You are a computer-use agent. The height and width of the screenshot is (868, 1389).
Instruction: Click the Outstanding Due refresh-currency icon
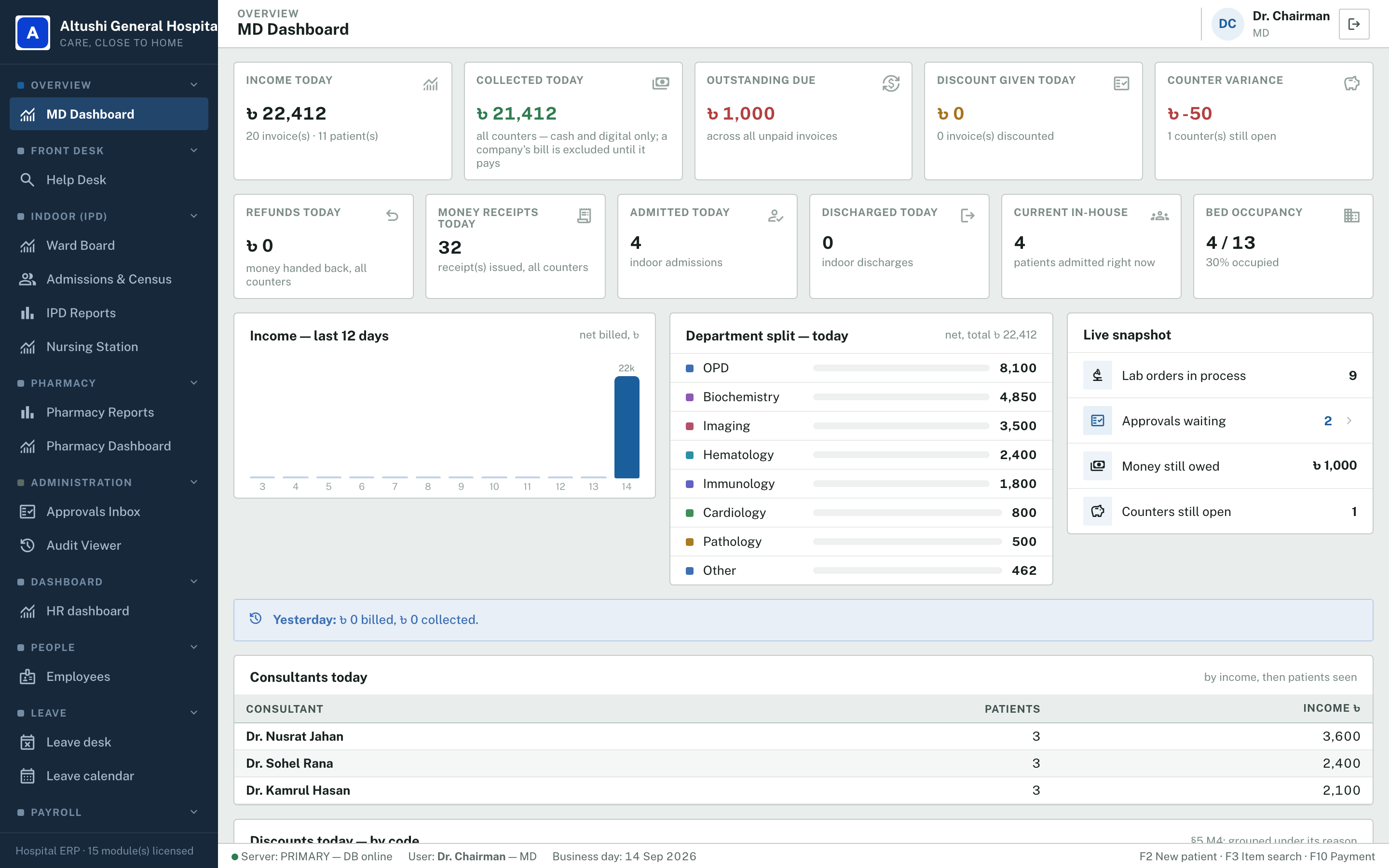tap(891, 84)
